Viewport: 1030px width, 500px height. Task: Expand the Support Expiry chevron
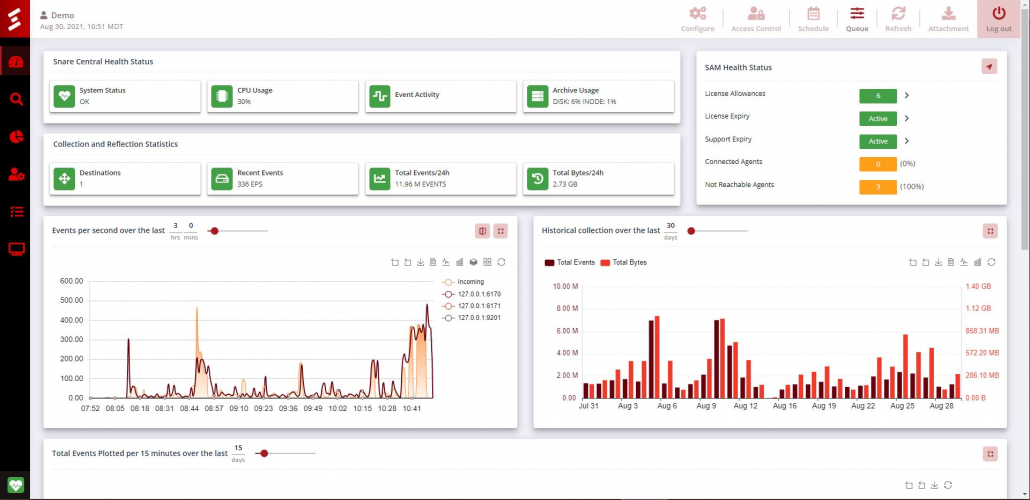(907, 141)
